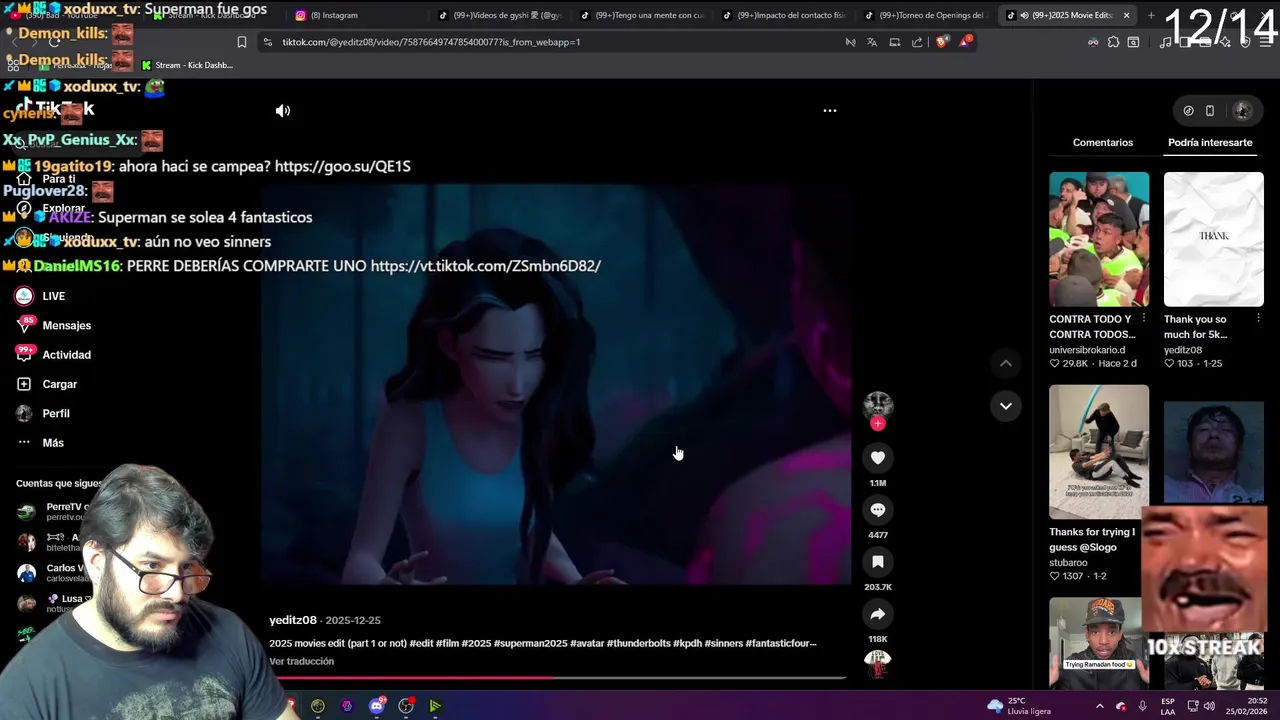
Task: Click Ver traducción under the caption
Action: pyautogui.click(x=301, y=661)
